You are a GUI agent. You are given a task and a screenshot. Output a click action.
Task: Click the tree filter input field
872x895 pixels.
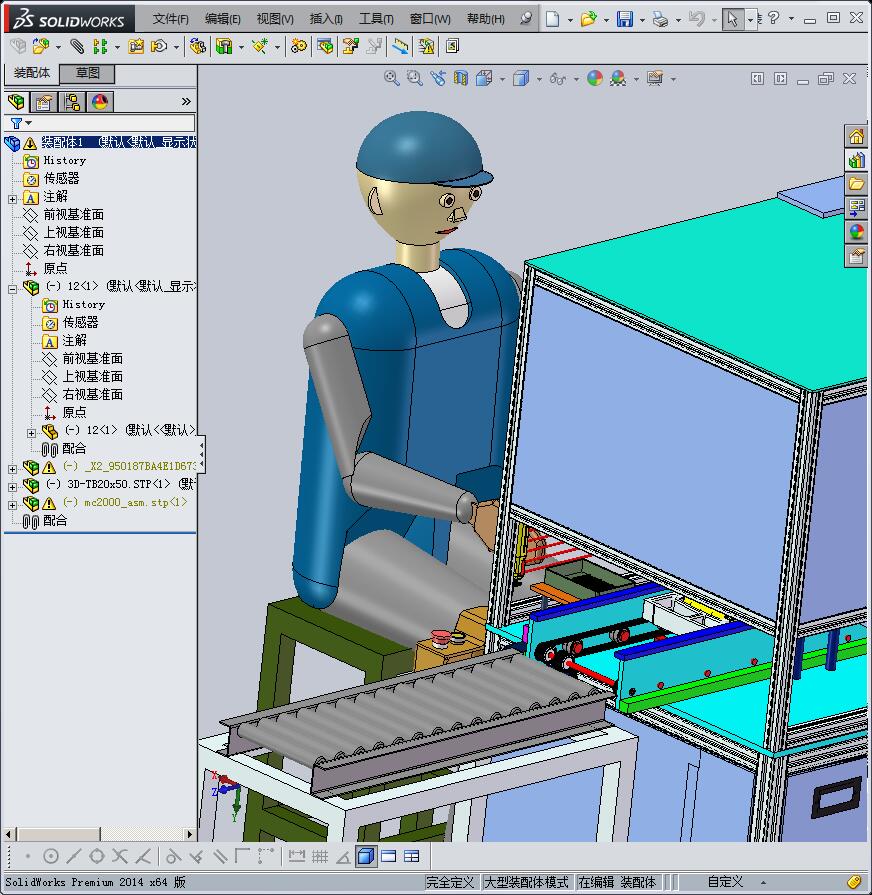112,123
